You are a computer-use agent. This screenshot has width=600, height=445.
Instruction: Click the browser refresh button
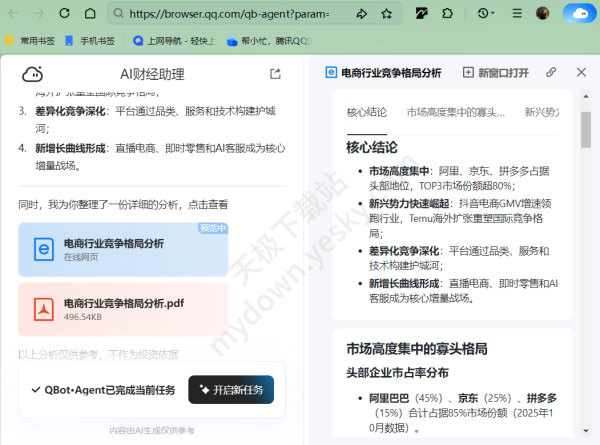pyautogui.click(x=64, y=14)
